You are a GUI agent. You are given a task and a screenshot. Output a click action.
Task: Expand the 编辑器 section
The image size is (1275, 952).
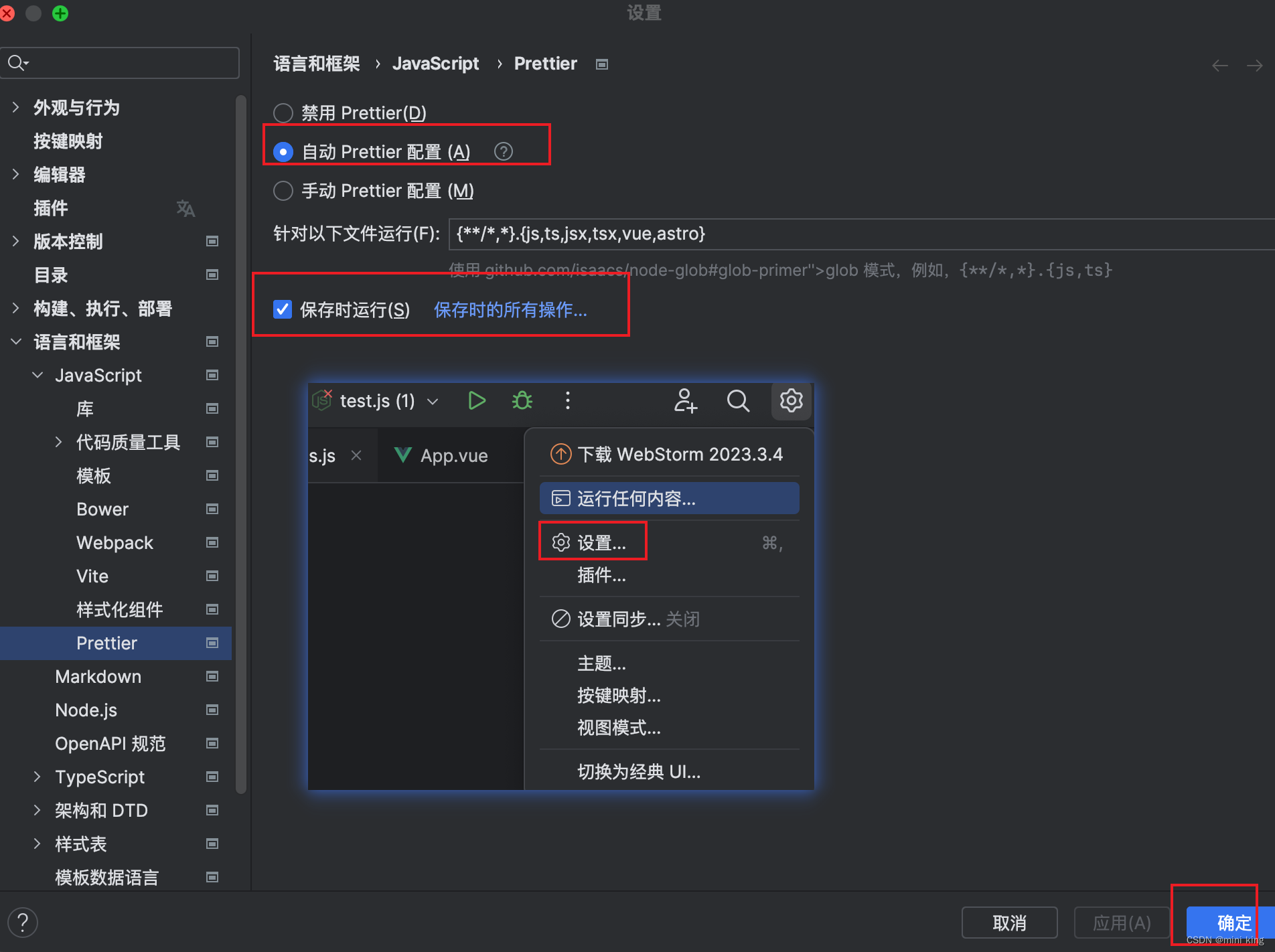16,174
